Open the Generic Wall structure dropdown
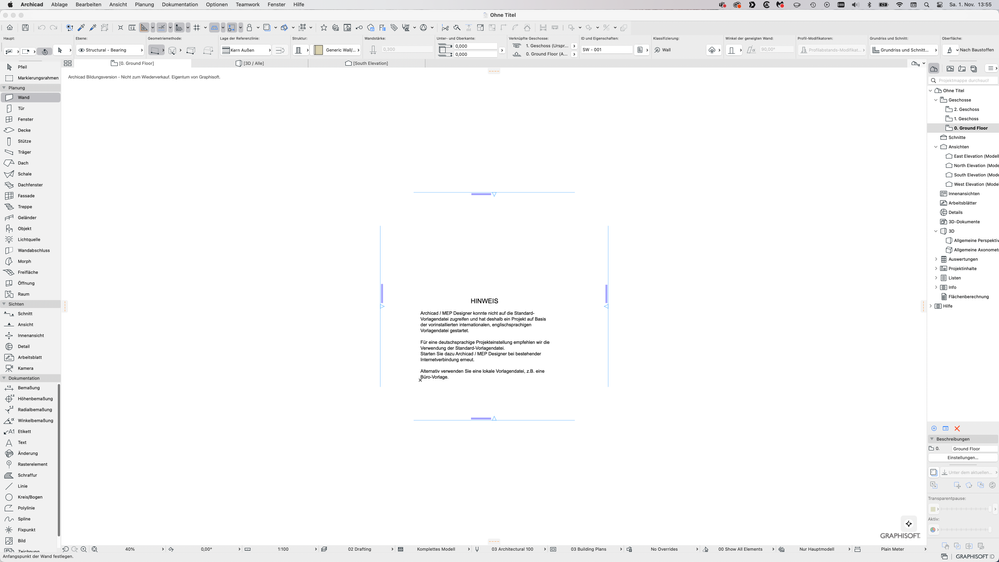Image resolution: width=999 pixels, height=562 pixels. click(337, 50)
